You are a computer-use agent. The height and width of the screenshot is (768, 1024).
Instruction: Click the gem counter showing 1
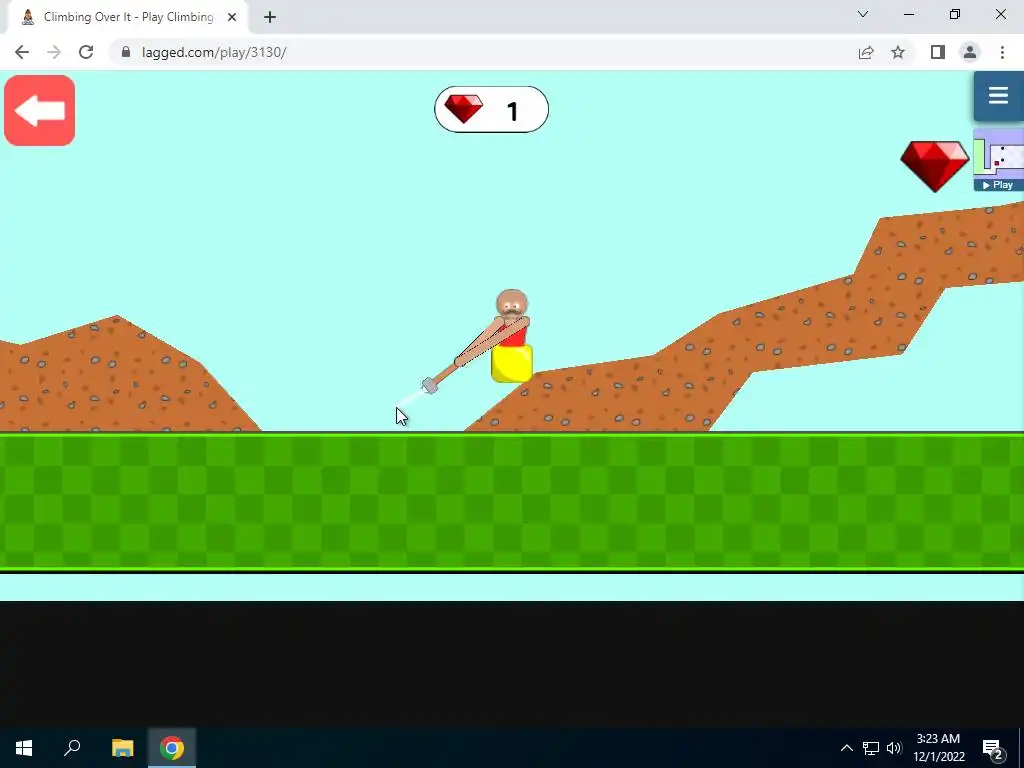click(491, 110)
